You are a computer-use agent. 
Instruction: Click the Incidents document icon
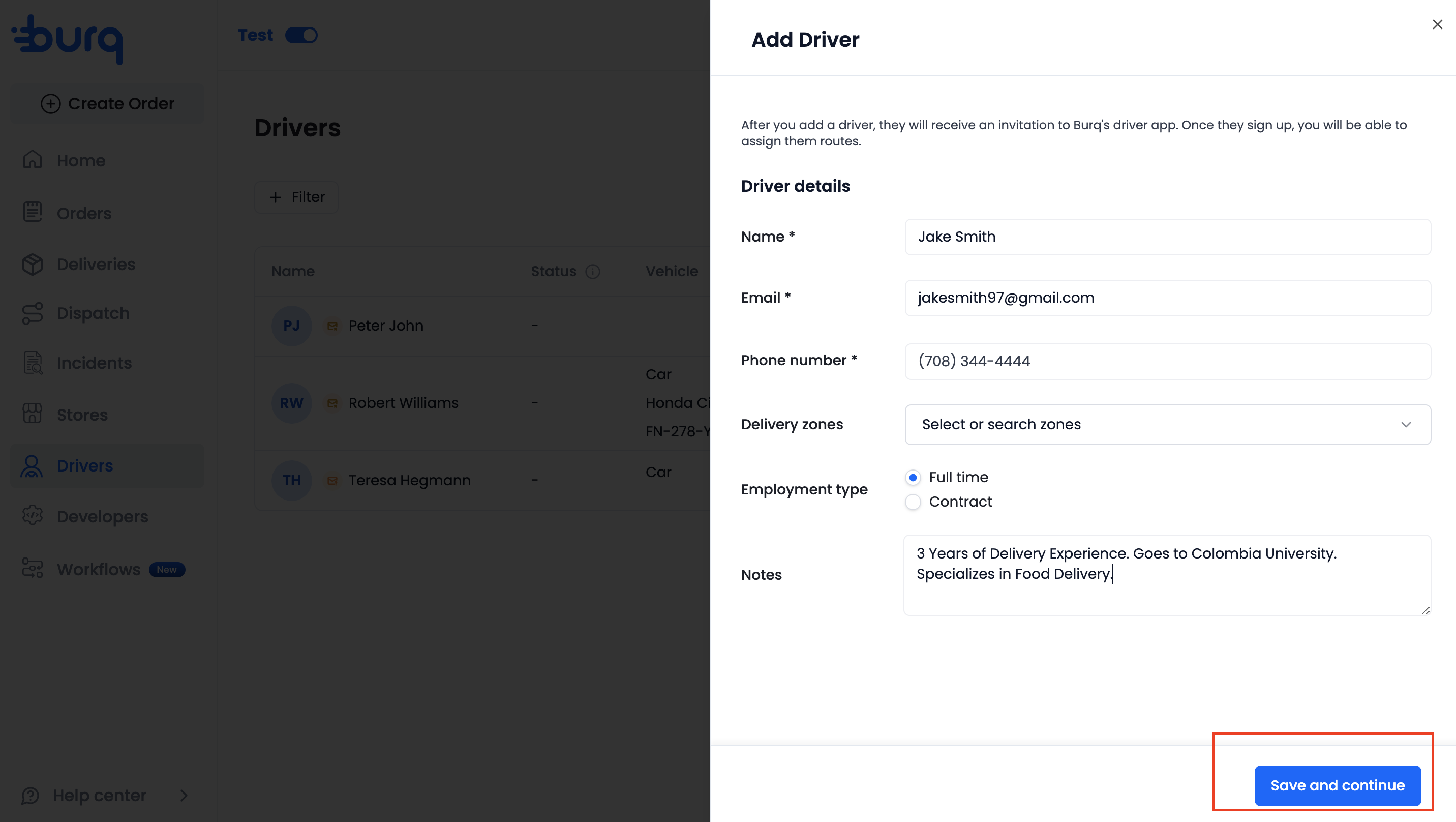[x=32, y=363]
